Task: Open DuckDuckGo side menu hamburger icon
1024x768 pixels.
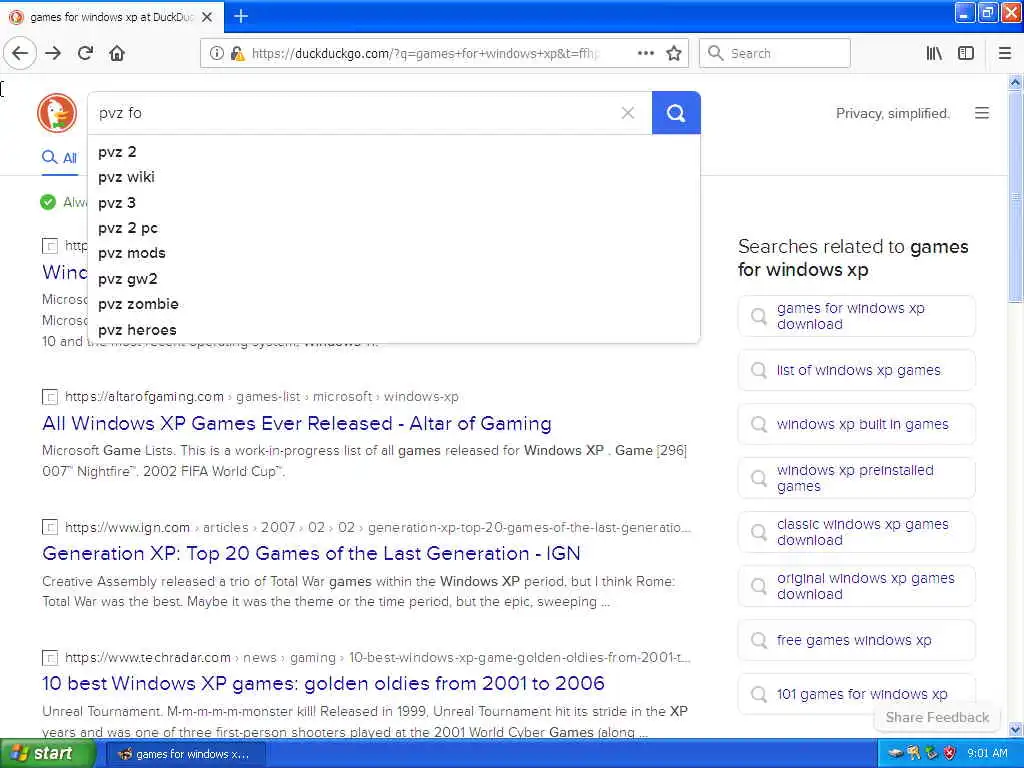Action: tap(982, 113)
